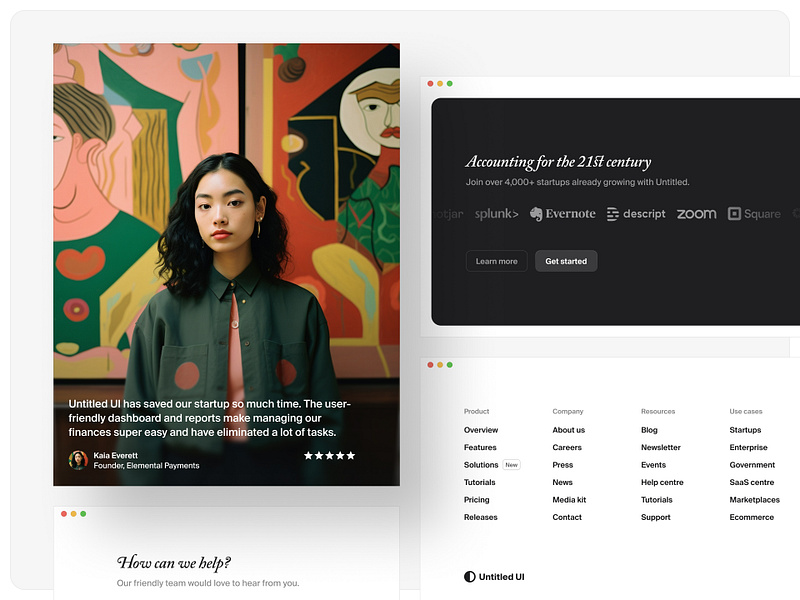Click the Learn more button

(496, 261)
